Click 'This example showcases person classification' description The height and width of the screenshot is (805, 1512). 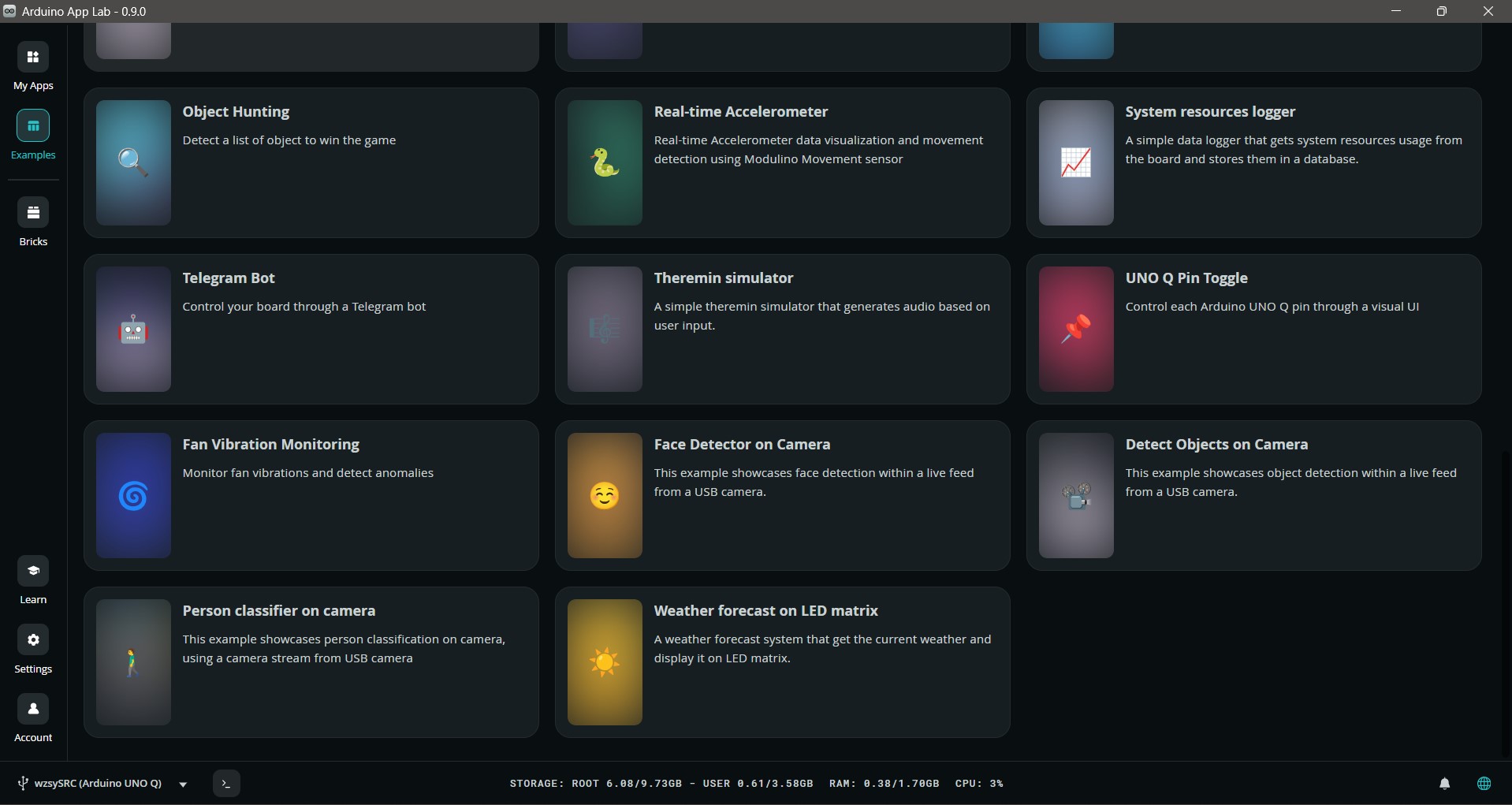[344, 649]
